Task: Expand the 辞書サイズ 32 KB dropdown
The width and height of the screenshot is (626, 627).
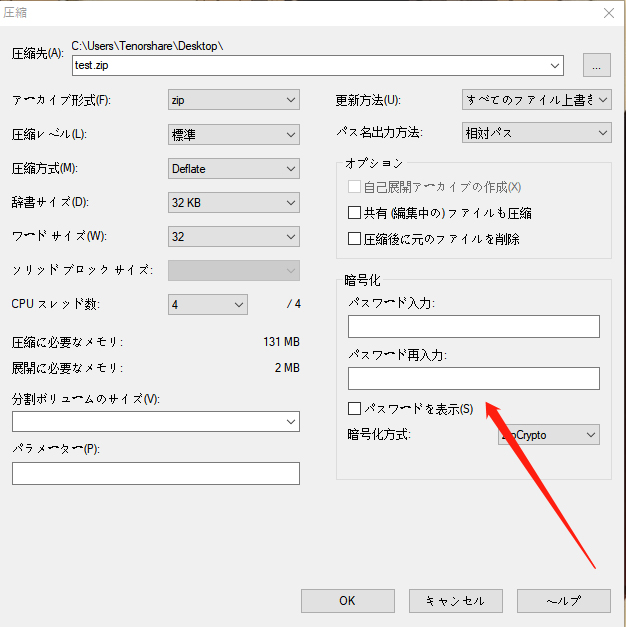Action: click(234, 202)
